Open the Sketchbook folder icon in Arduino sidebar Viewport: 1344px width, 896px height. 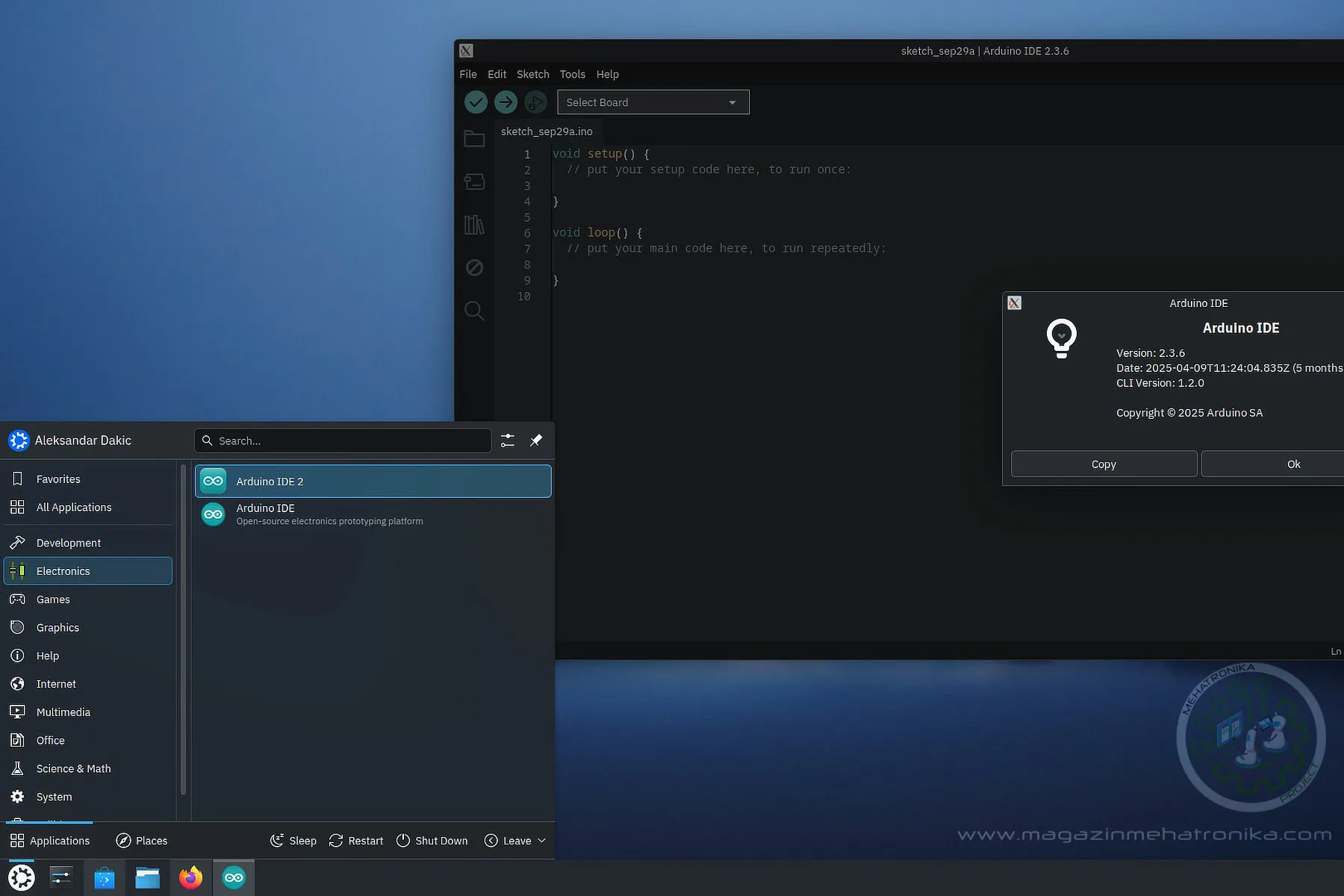coord(474,139)
